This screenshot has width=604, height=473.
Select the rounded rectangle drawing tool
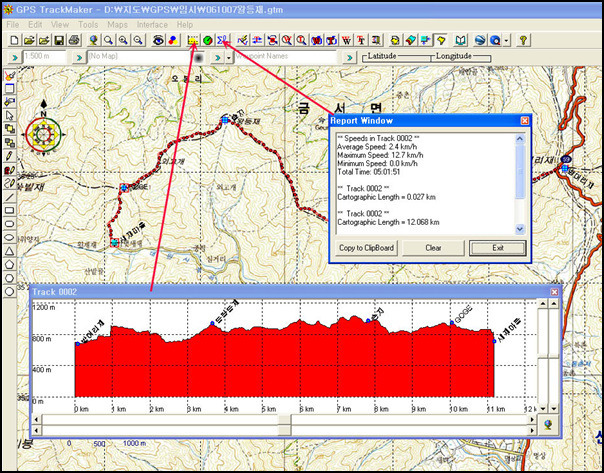pos(10,224)
